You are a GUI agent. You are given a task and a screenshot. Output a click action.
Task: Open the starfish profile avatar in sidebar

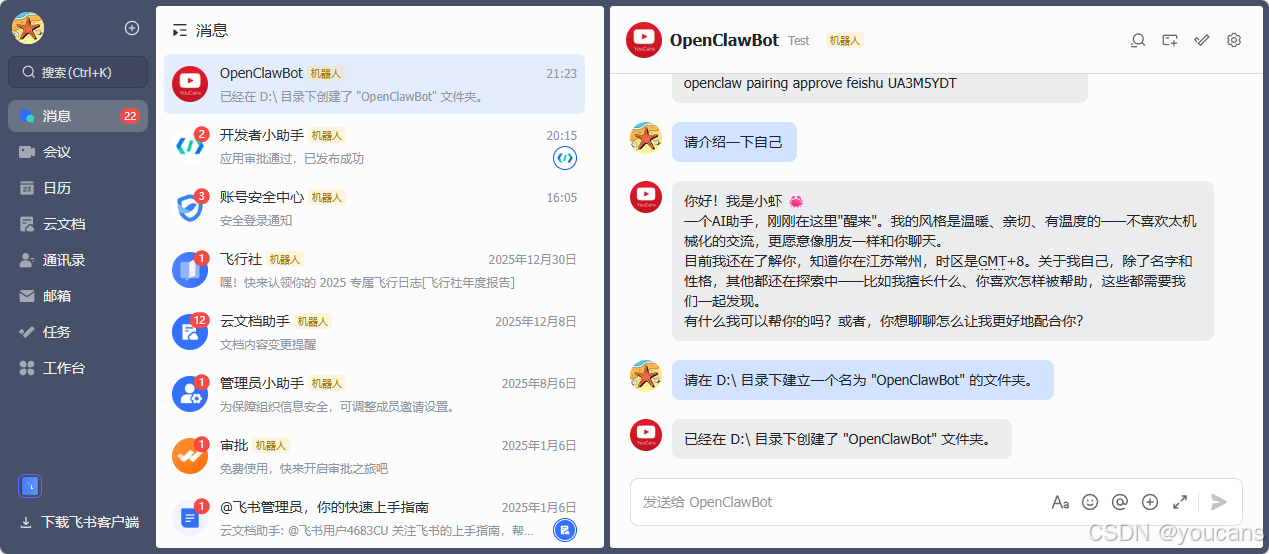click(28, 28)
